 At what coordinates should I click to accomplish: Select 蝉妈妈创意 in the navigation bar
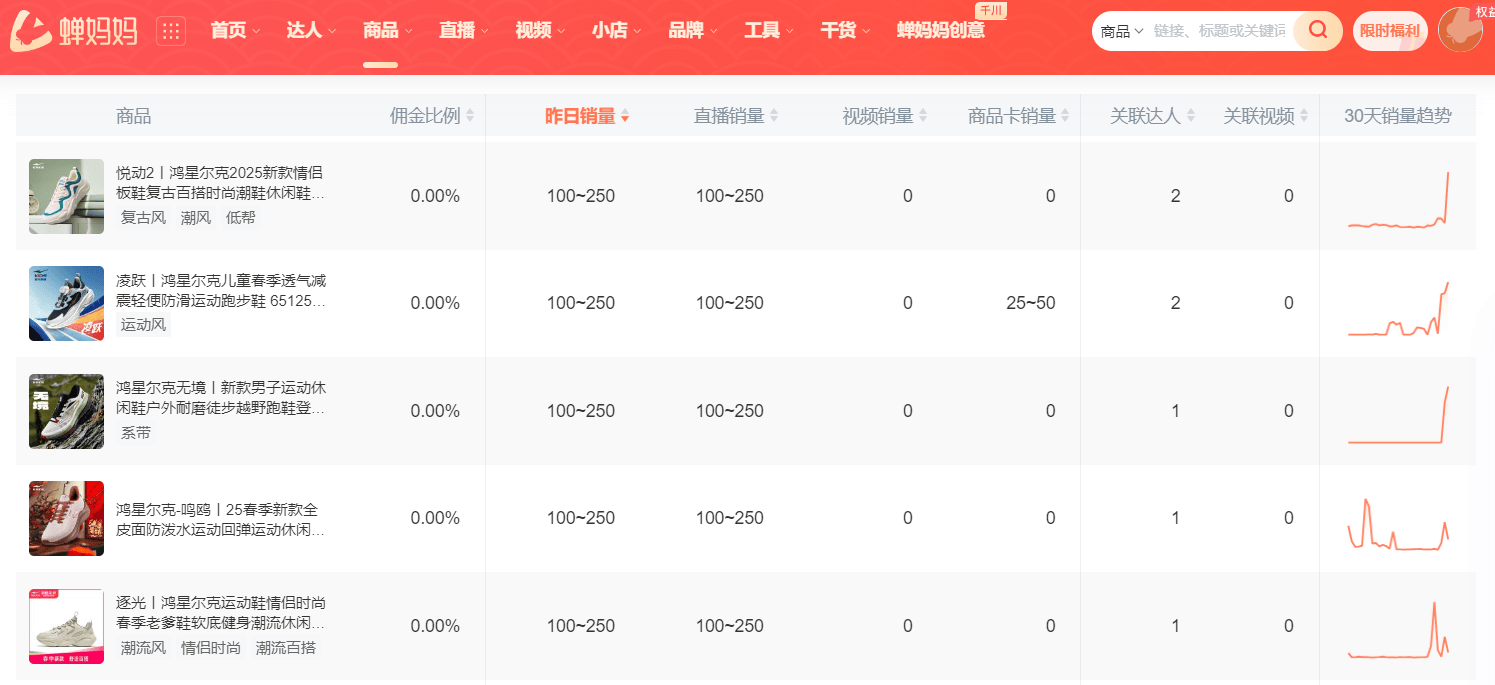point(940,31)
